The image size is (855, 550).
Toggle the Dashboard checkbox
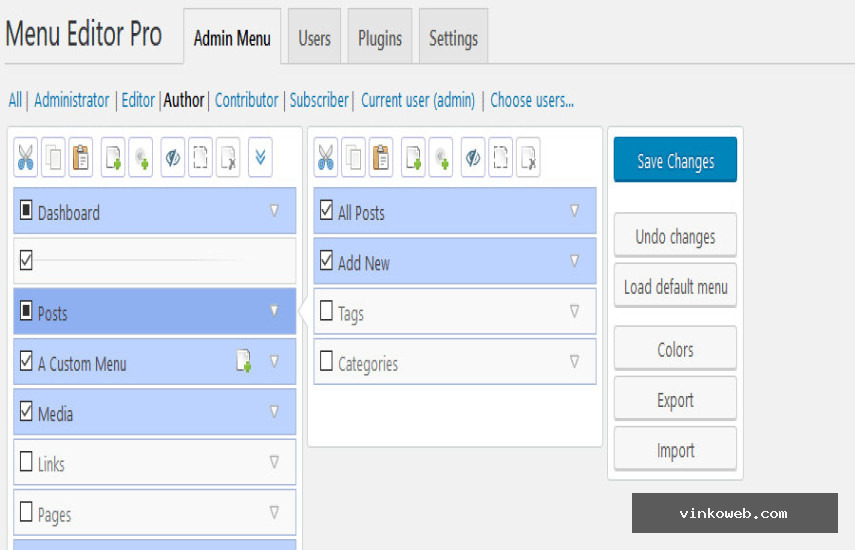click(26, 210)
